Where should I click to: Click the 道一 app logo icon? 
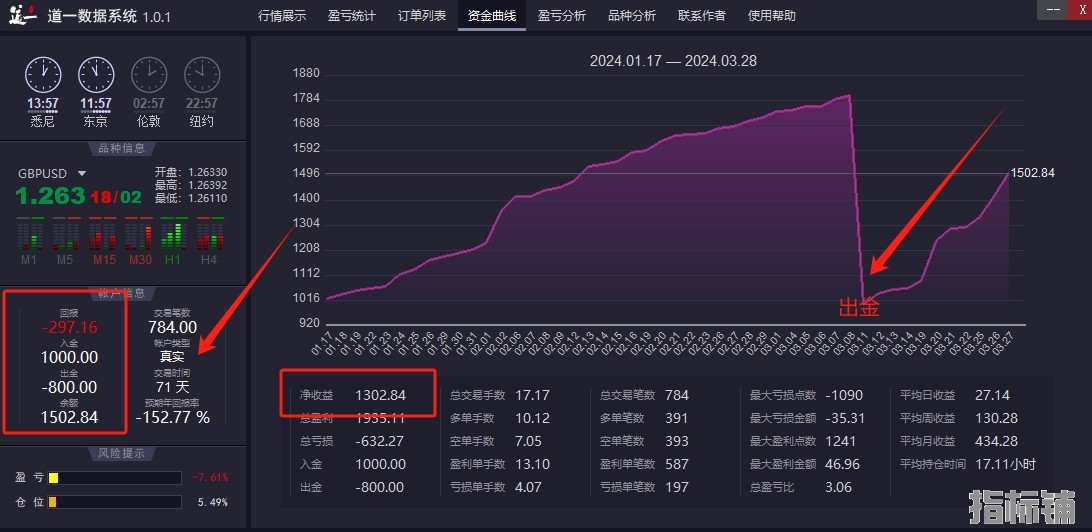click(x=22, y=15)
